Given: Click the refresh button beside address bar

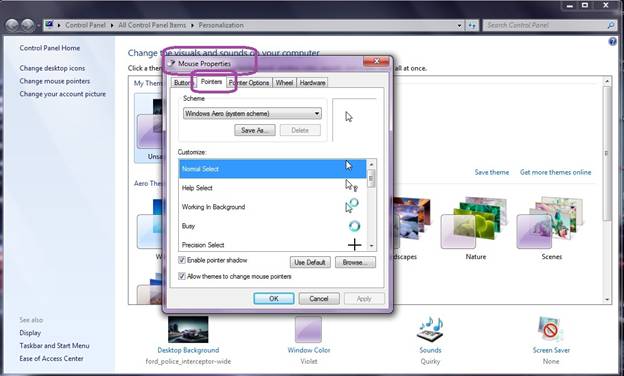Looking at the screenshot, I should pyautogui.click(x=472, y=25).
